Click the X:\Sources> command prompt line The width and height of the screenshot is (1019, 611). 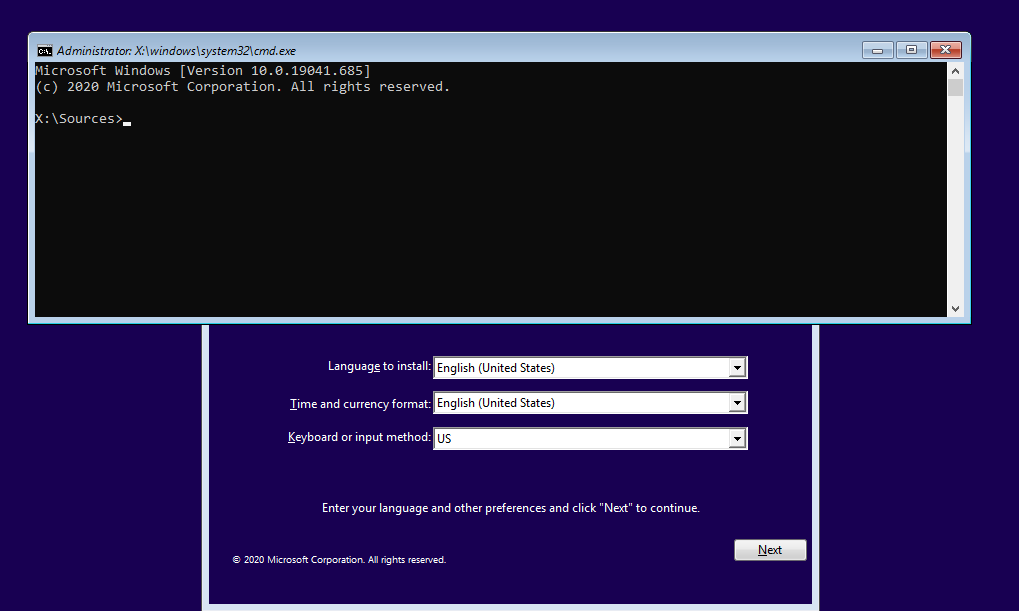coord(79,119)
